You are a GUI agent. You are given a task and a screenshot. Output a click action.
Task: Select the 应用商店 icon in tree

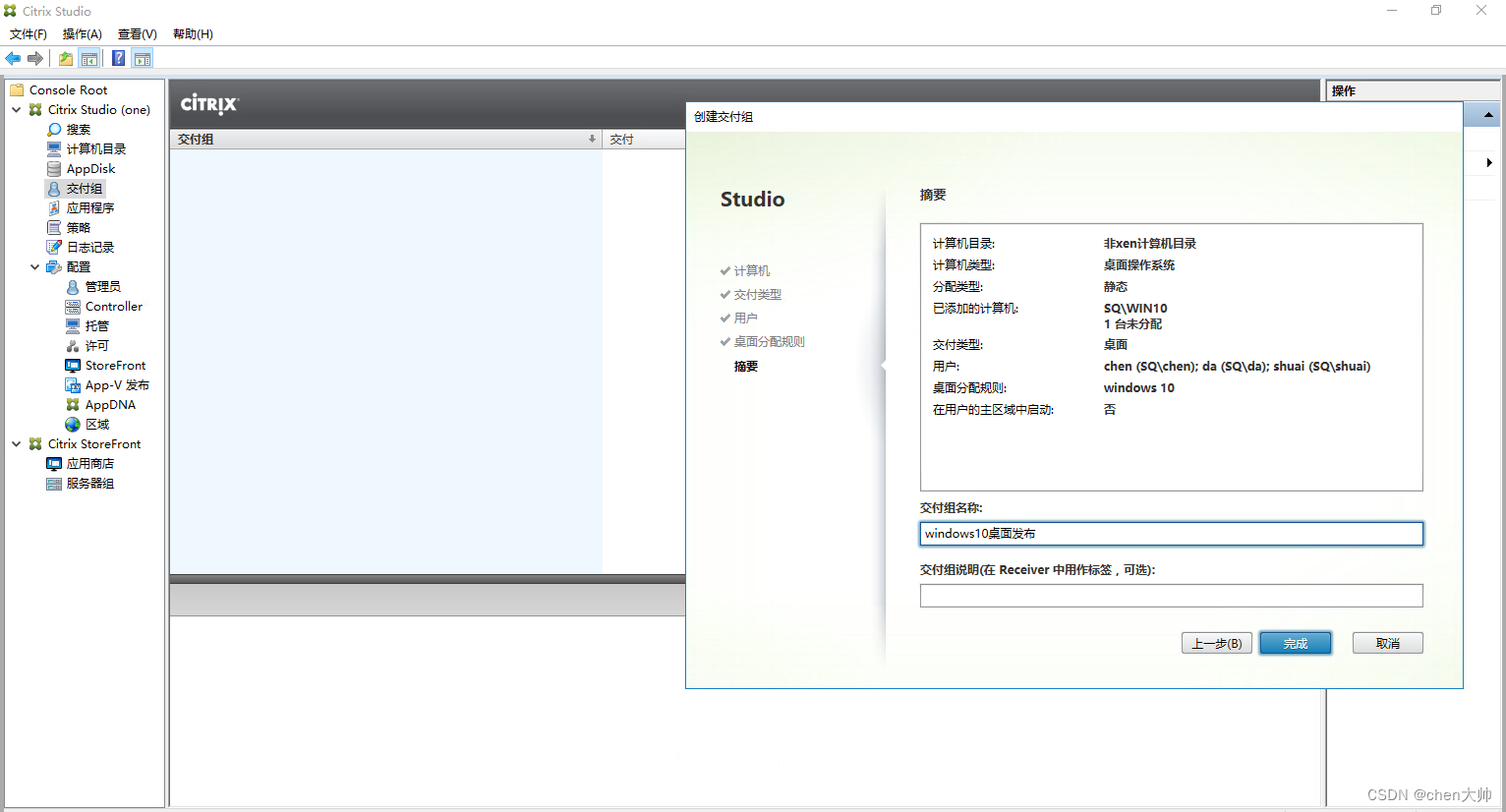pyautogui.click(x=54, y=464)
